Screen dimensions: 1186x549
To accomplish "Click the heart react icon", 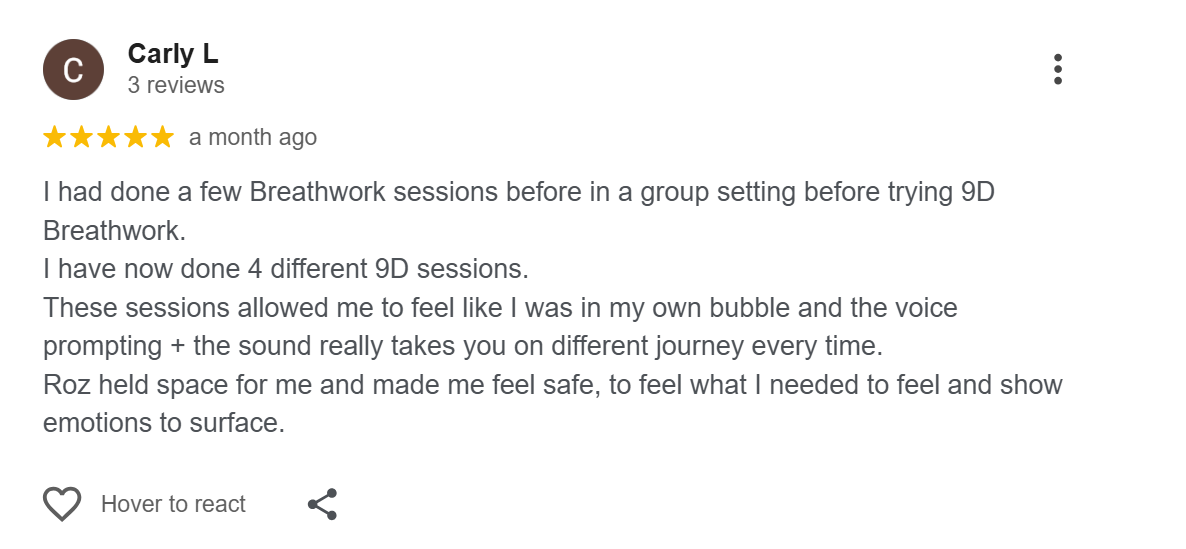I will coord(62,503).
